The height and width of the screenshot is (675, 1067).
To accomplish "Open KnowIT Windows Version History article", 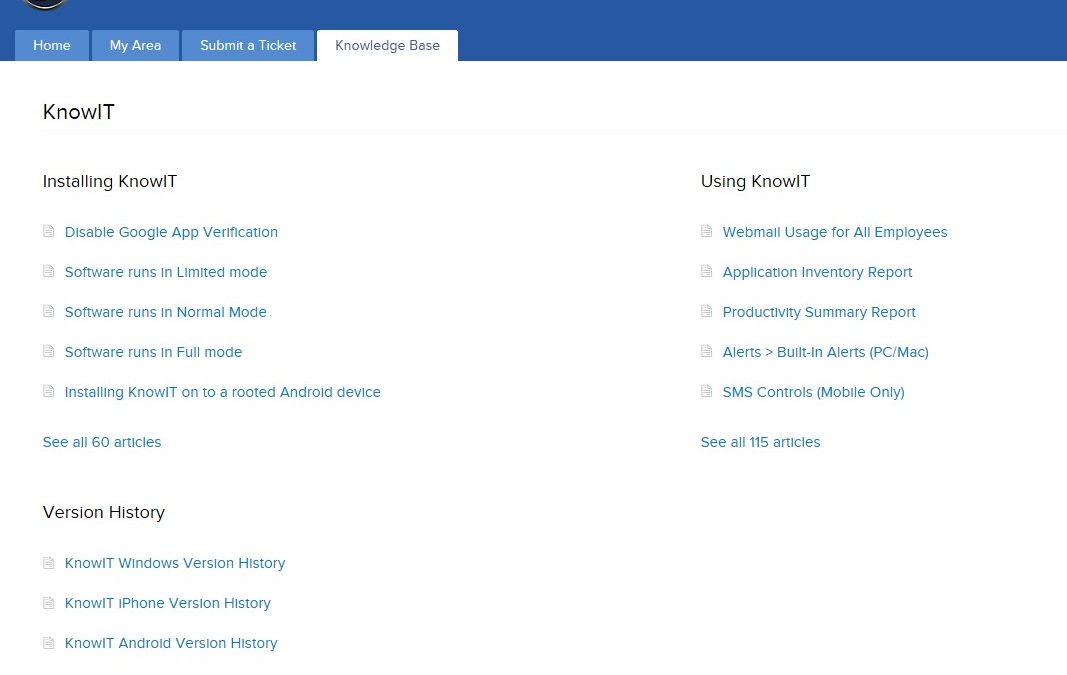I will (x=175, y=563).
